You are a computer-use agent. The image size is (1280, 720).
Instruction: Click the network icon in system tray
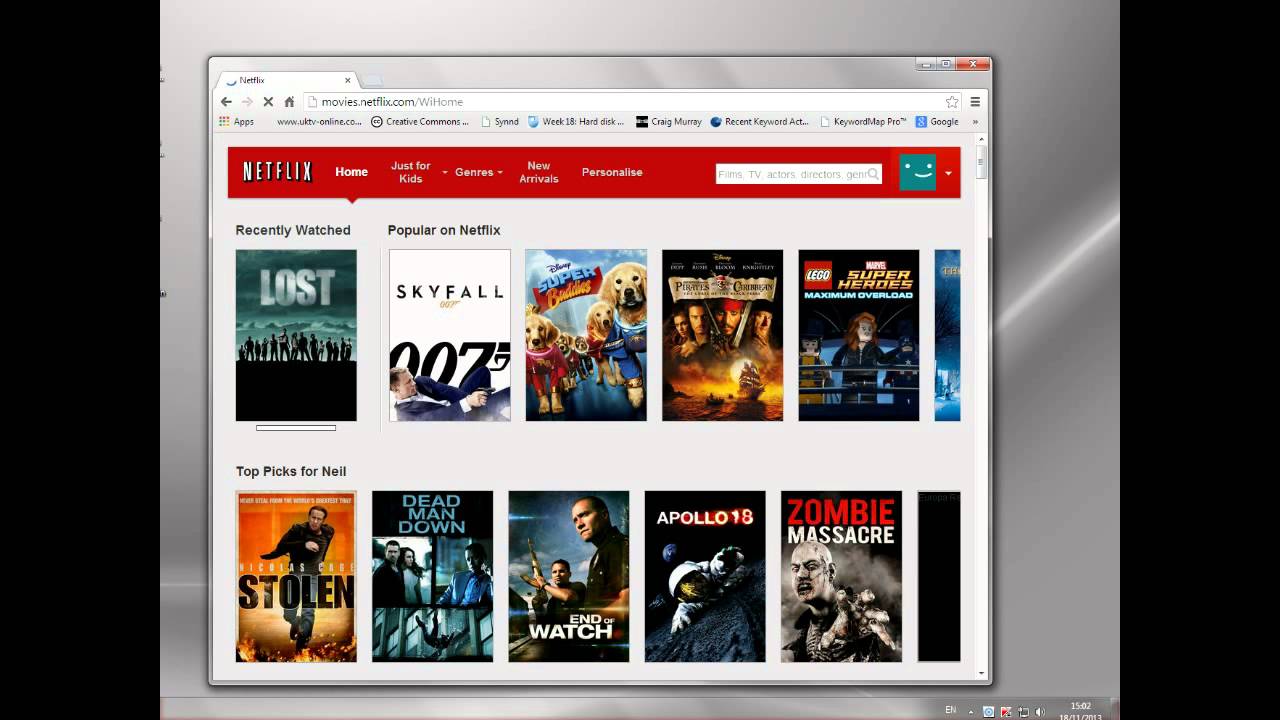(1023, 711)
